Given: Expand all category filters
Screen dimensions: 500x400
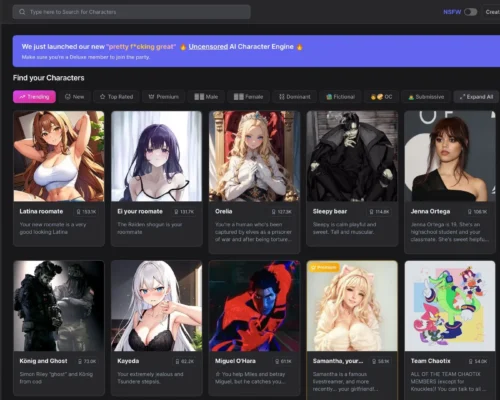Looking at the screenshot, I should click(476, 97).
